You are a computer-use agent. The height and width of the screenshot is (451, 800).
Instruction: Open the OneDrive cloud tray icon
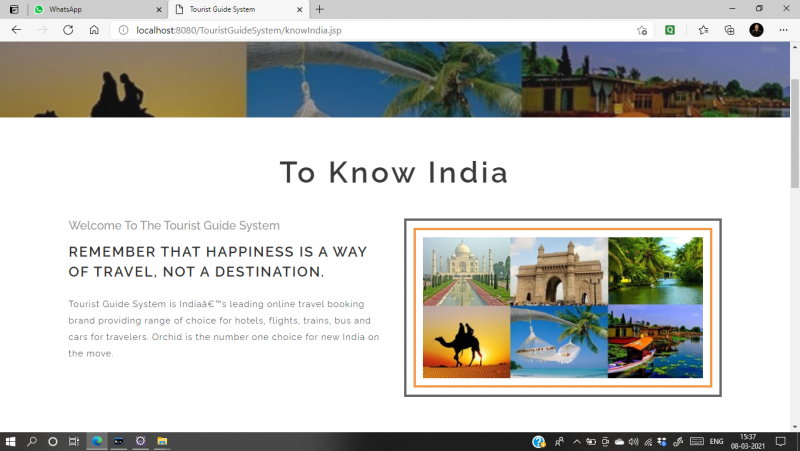[x=619, y=442]
